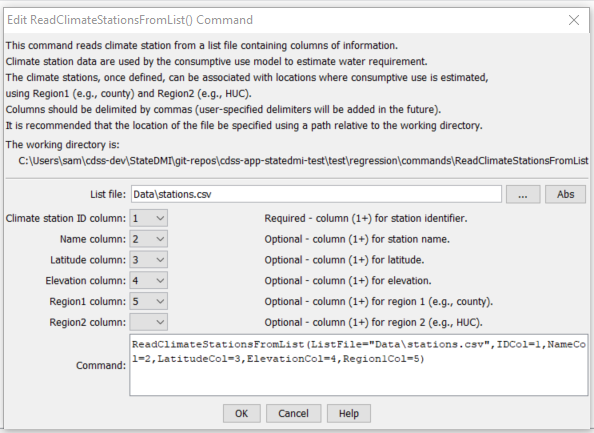Click inside the Command text area

pos(358,365)
